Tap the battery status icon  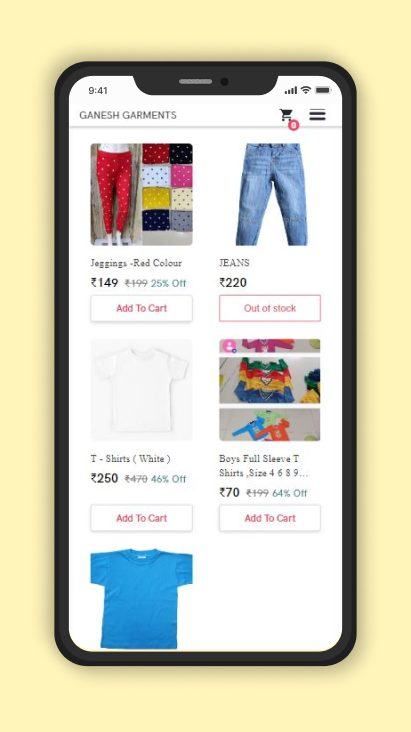point(323,90)
